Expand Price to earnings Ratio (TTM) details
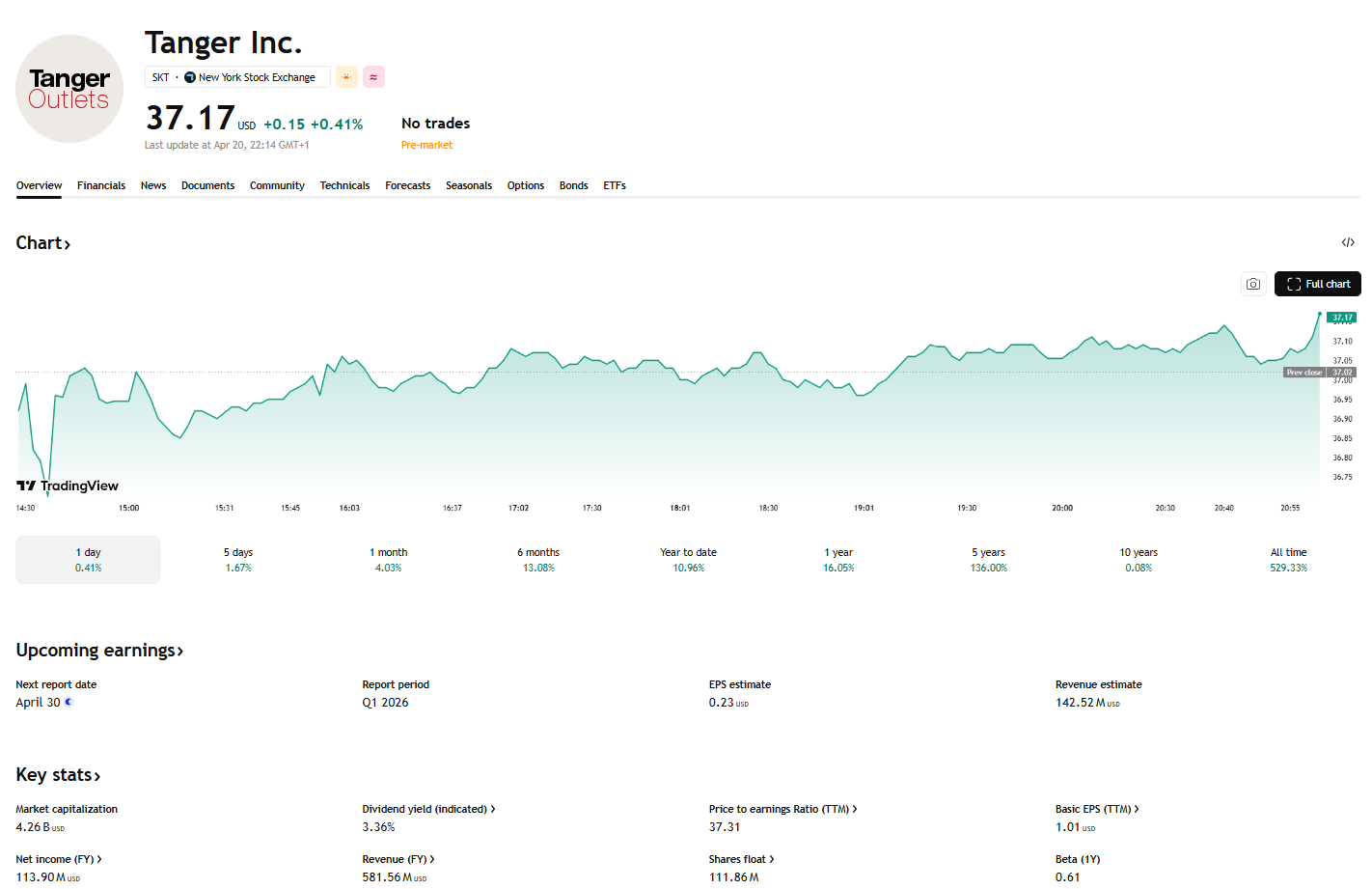The height and width of the screenshot is (889, 1372). click(x=782, y=809)
